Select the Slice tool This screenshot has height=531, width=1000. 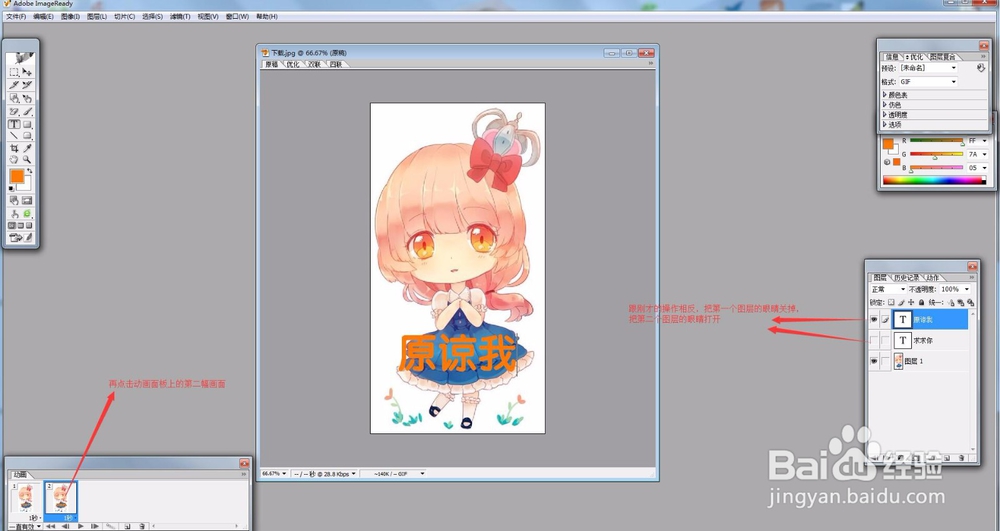coord(13,85)
